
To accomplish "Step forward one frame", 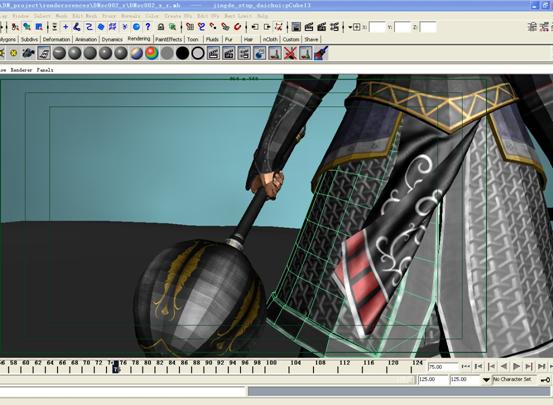I will click(x=542, y=367).
